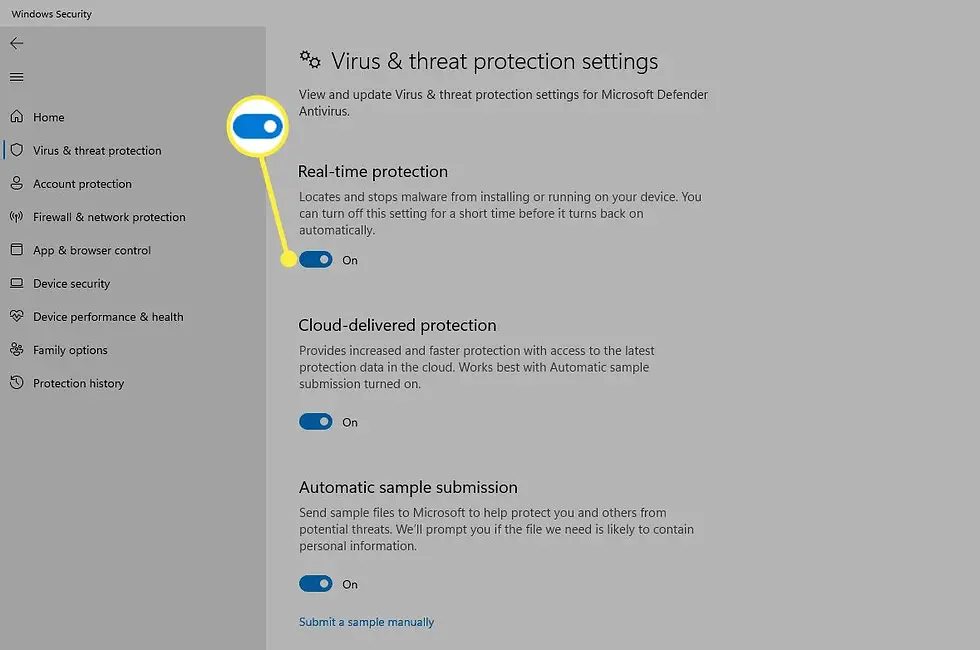Open Firewall & network protection

coord(108,217)
